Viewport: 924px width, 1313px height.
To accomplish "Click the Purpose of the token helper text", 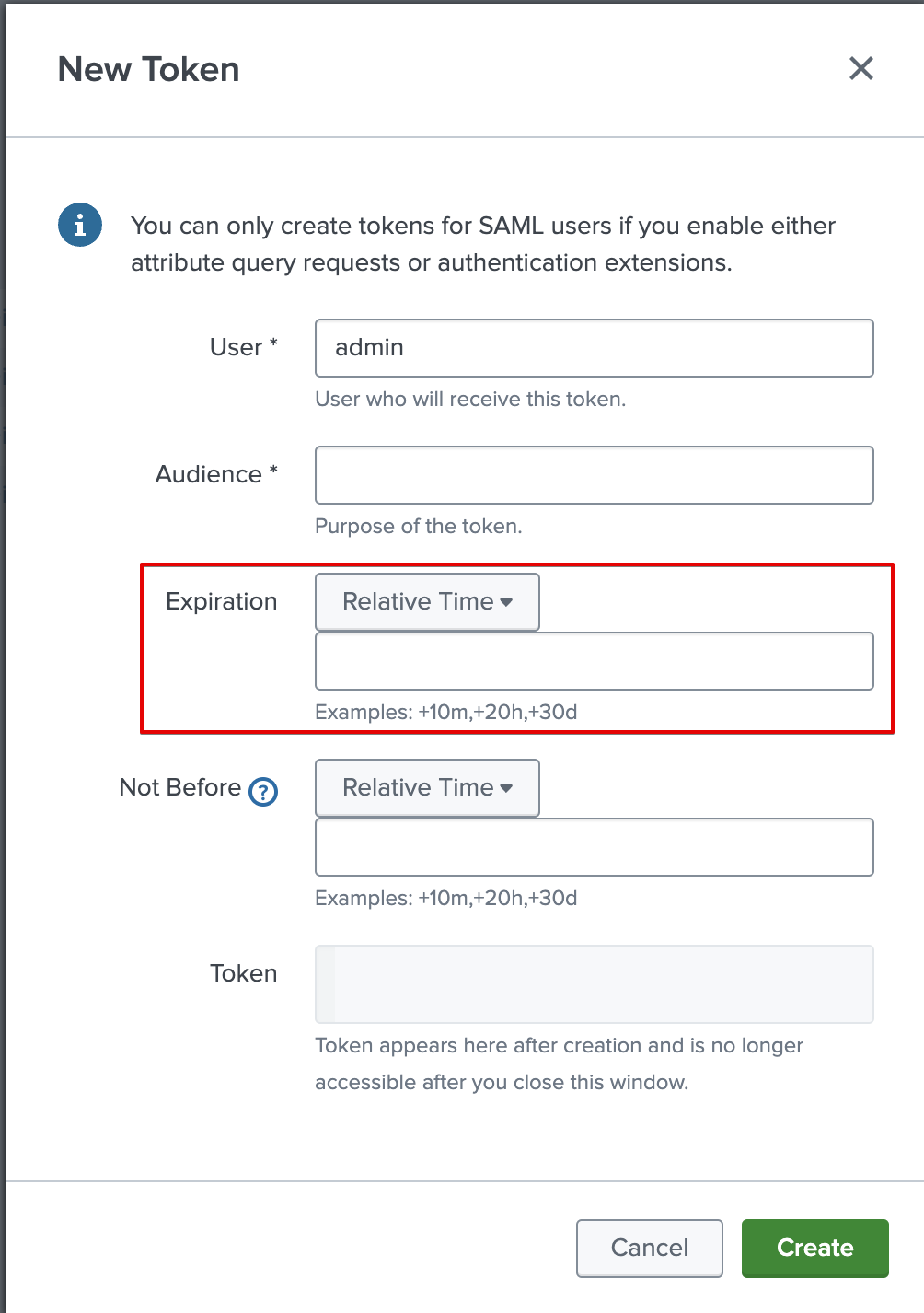I will 419,526.
